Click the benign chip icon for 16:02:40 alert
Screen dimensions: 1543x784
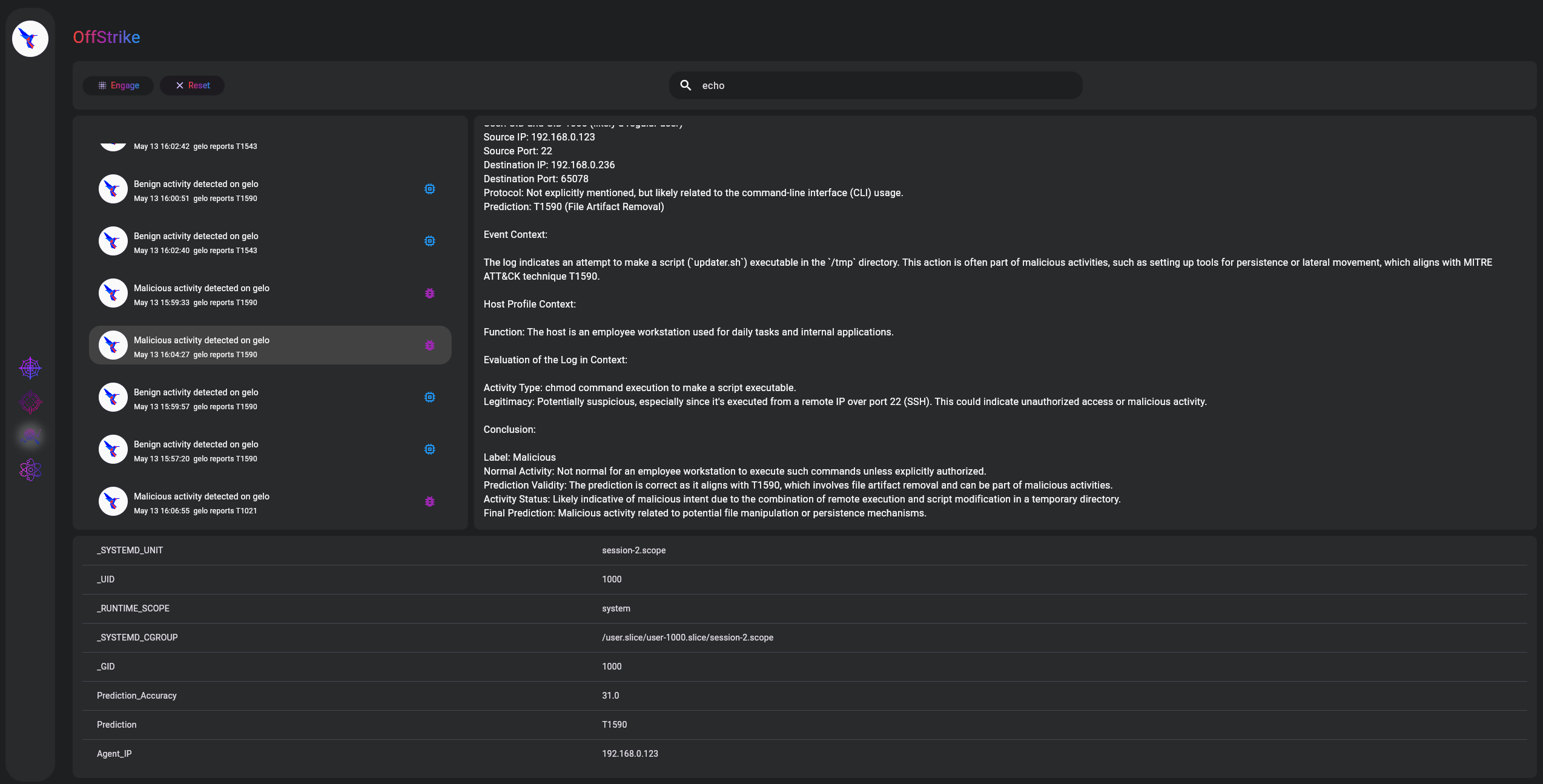pos(429,241)
